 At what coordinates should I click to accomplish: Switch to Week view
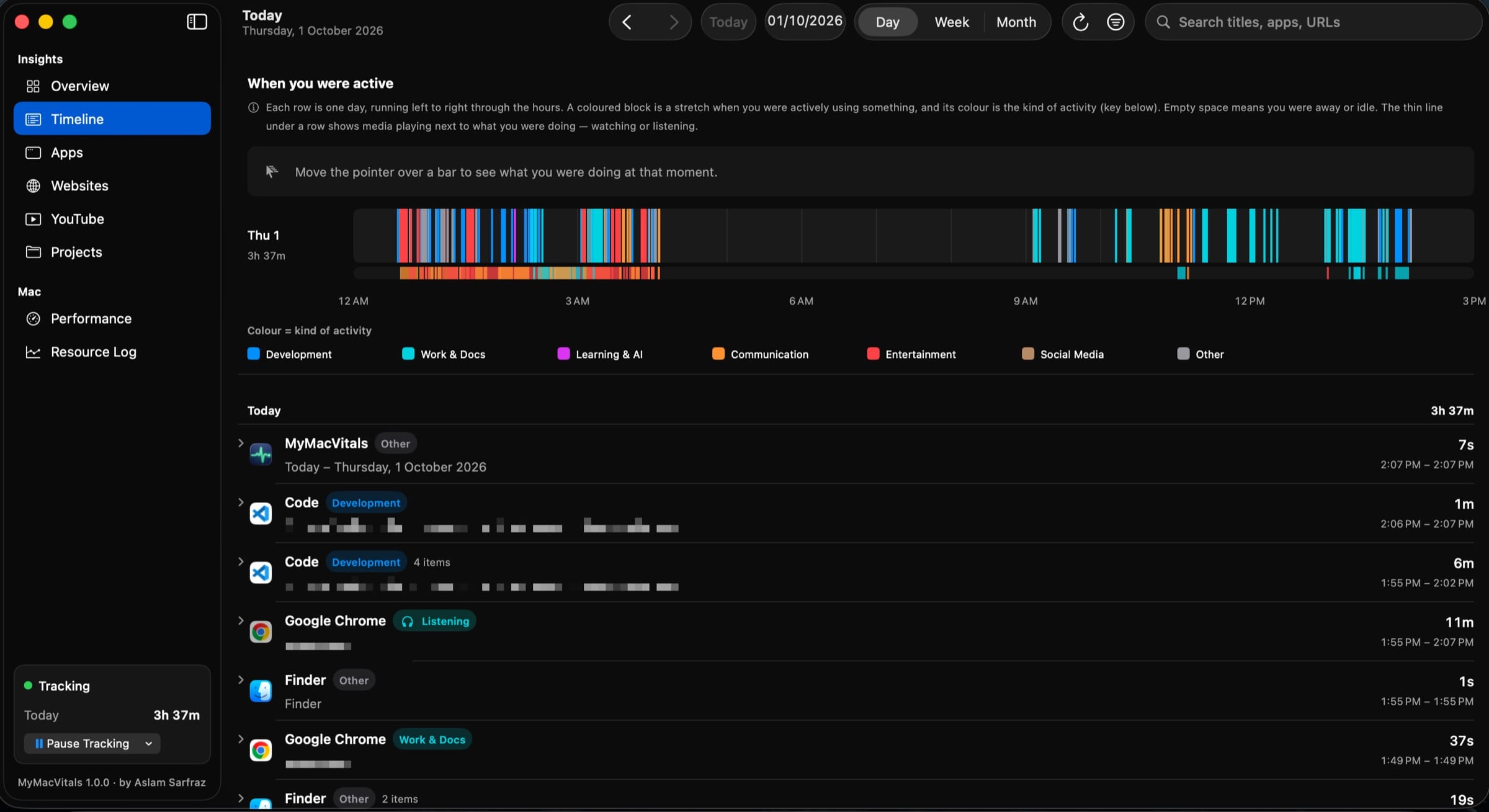pyautogui.click(x=952, y=22)
